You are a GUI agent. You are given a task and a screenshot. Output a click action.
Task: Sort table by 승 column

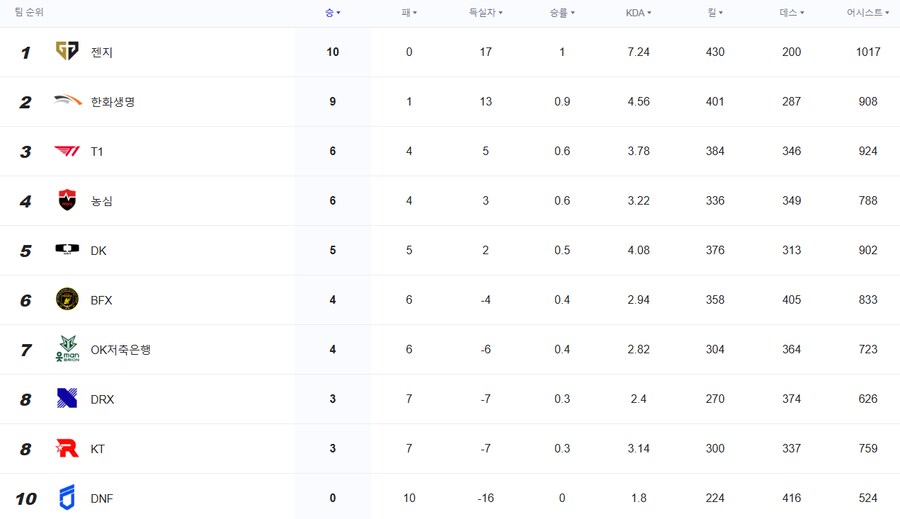[x=333, y=13]
